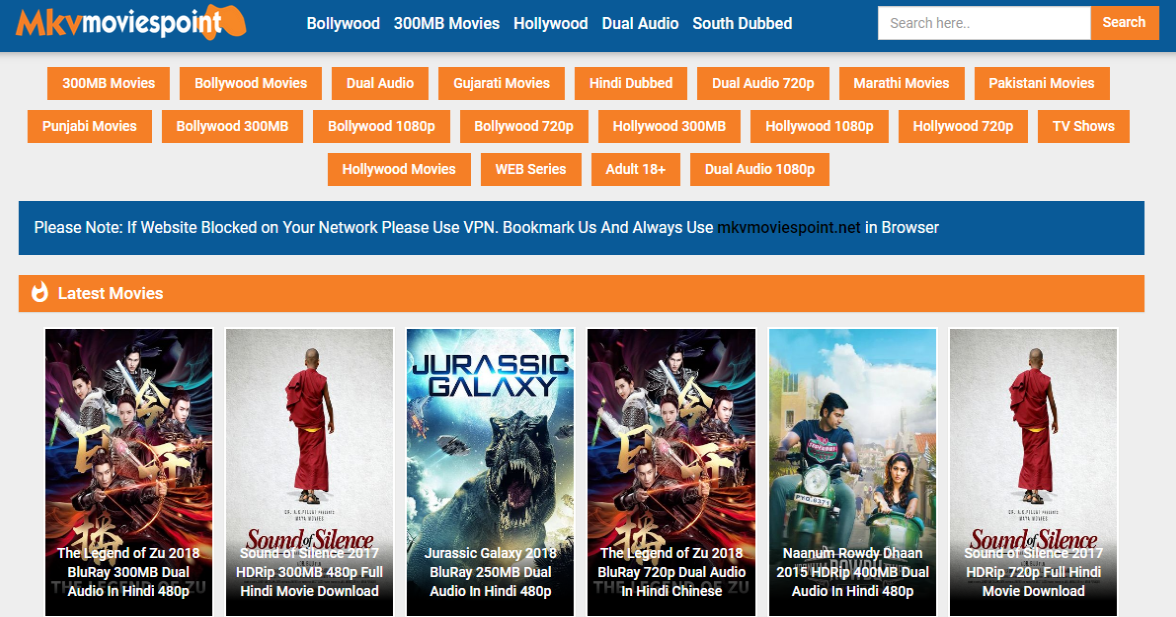
Task: Open Pakistani Movies category
Action: pos(1041,83)
